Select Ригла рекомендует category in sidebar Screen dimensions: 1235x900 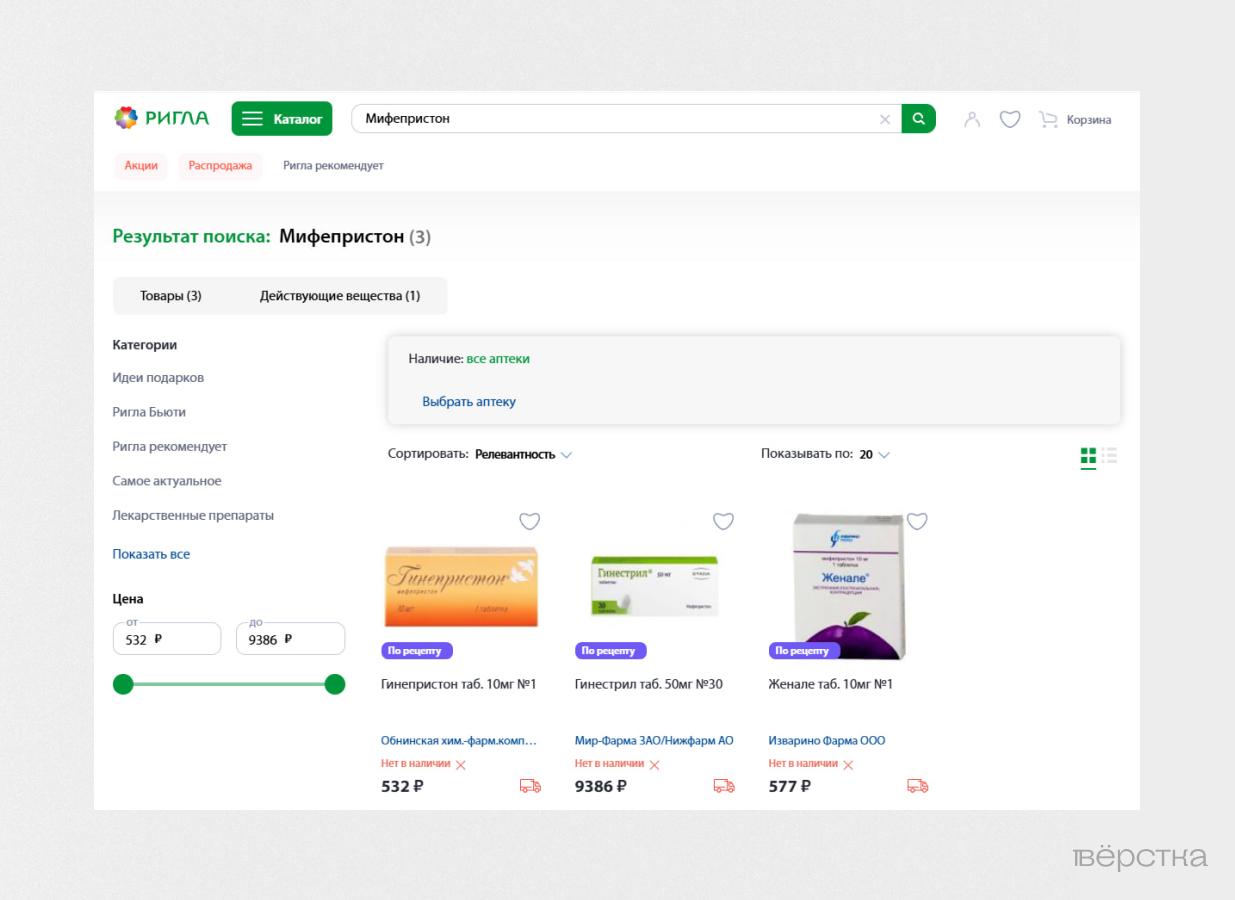pyautogui.click(x=170, y=447)
